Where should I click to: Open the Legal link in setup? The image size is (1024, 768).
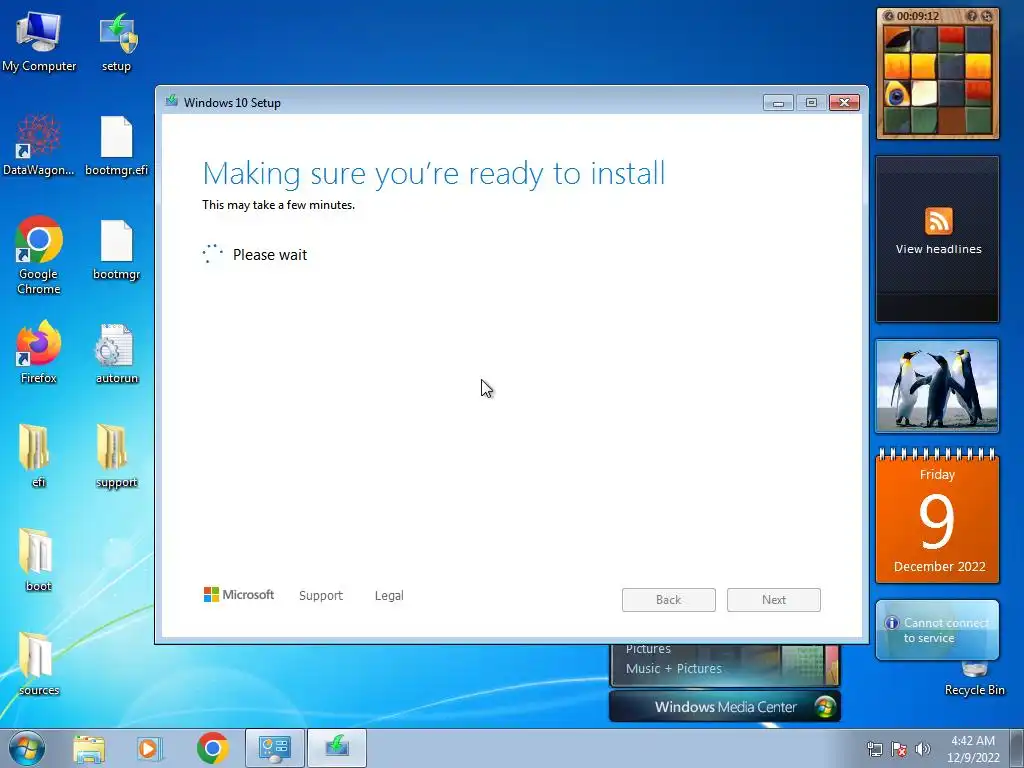pos(389,596)
